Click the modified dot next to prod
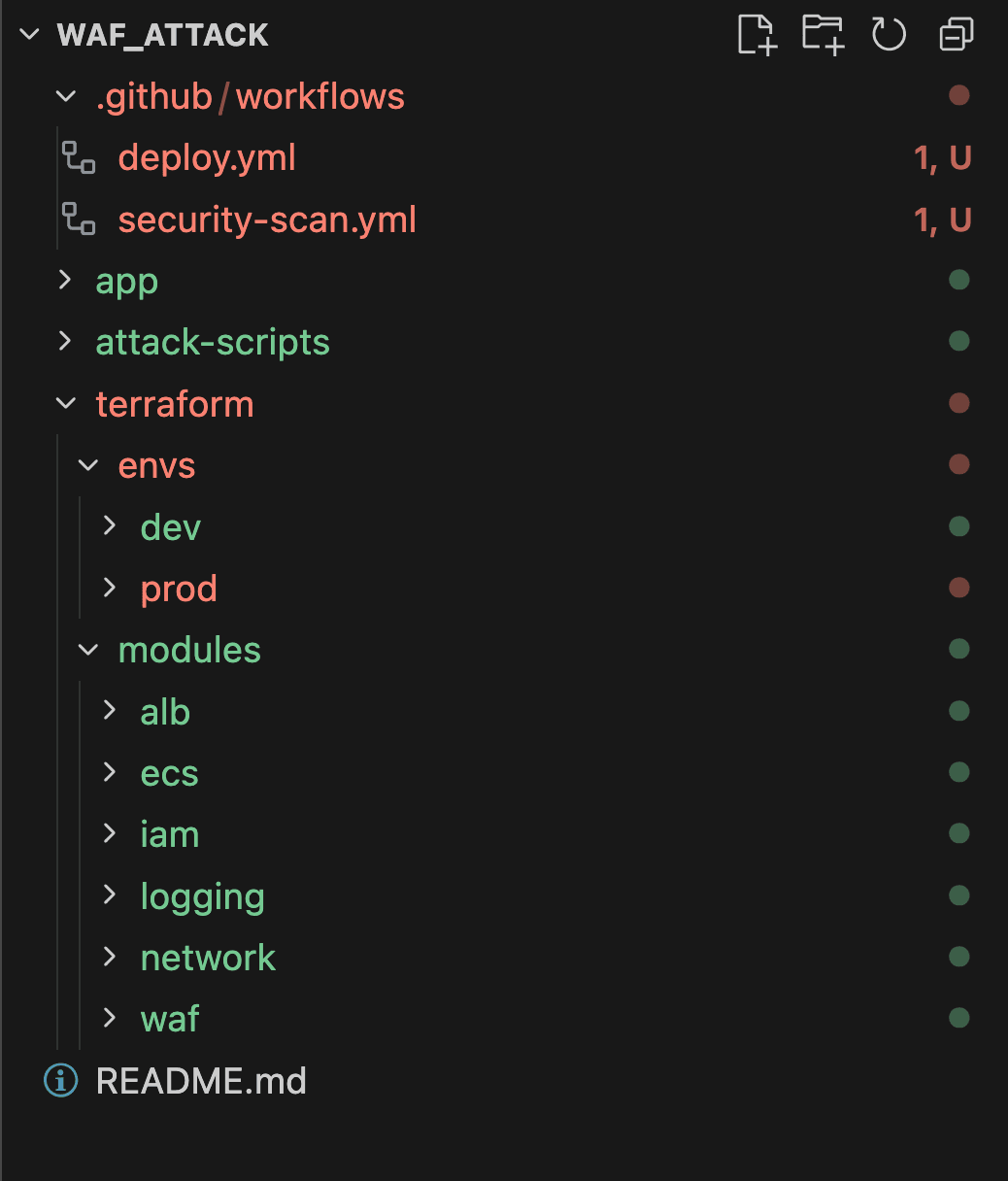Viewport: 1008px width, 1181px height. (959, 588)
